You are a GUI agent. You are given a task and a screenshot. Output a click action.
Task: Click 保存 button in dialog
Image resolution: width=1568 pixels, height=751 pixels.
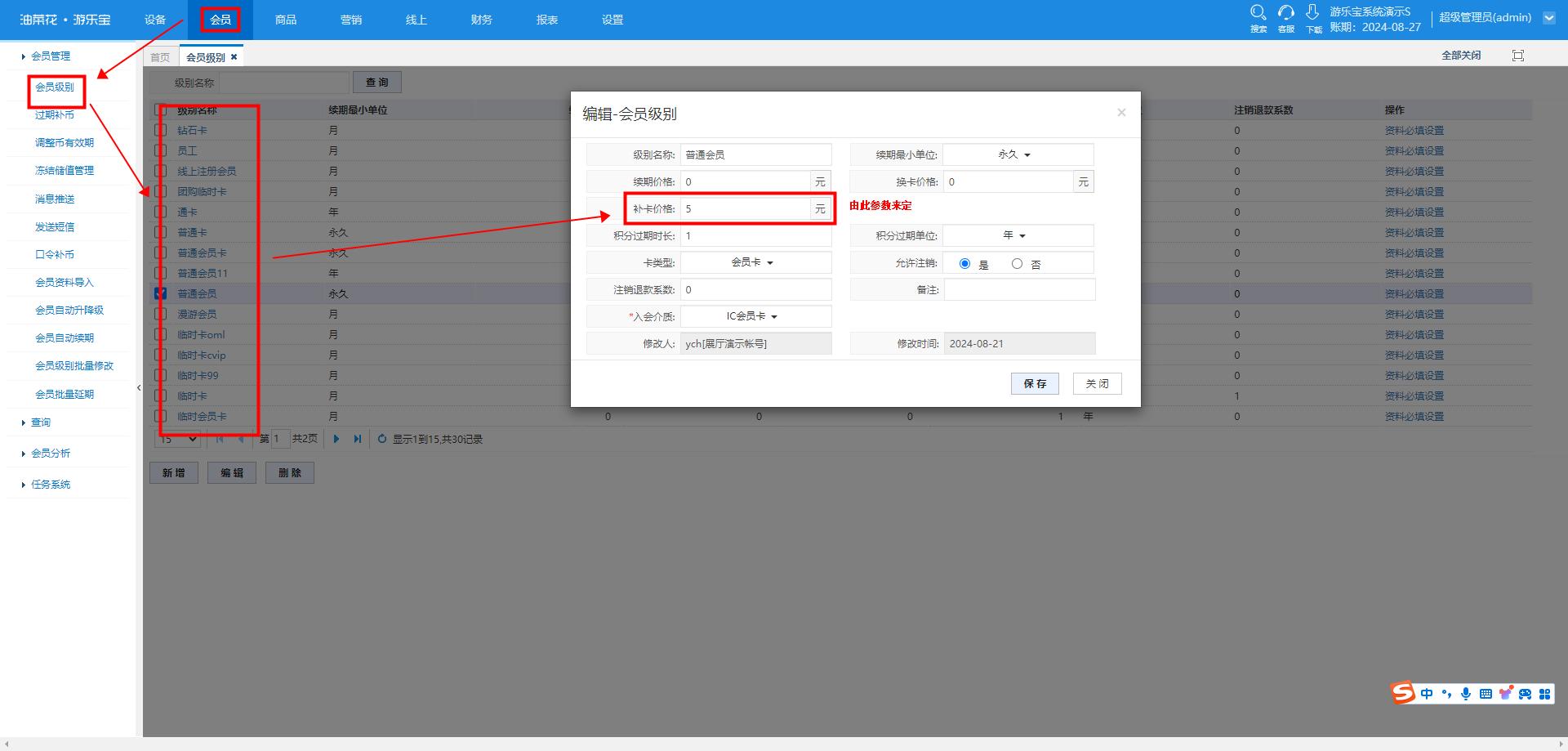(1035, 383)
